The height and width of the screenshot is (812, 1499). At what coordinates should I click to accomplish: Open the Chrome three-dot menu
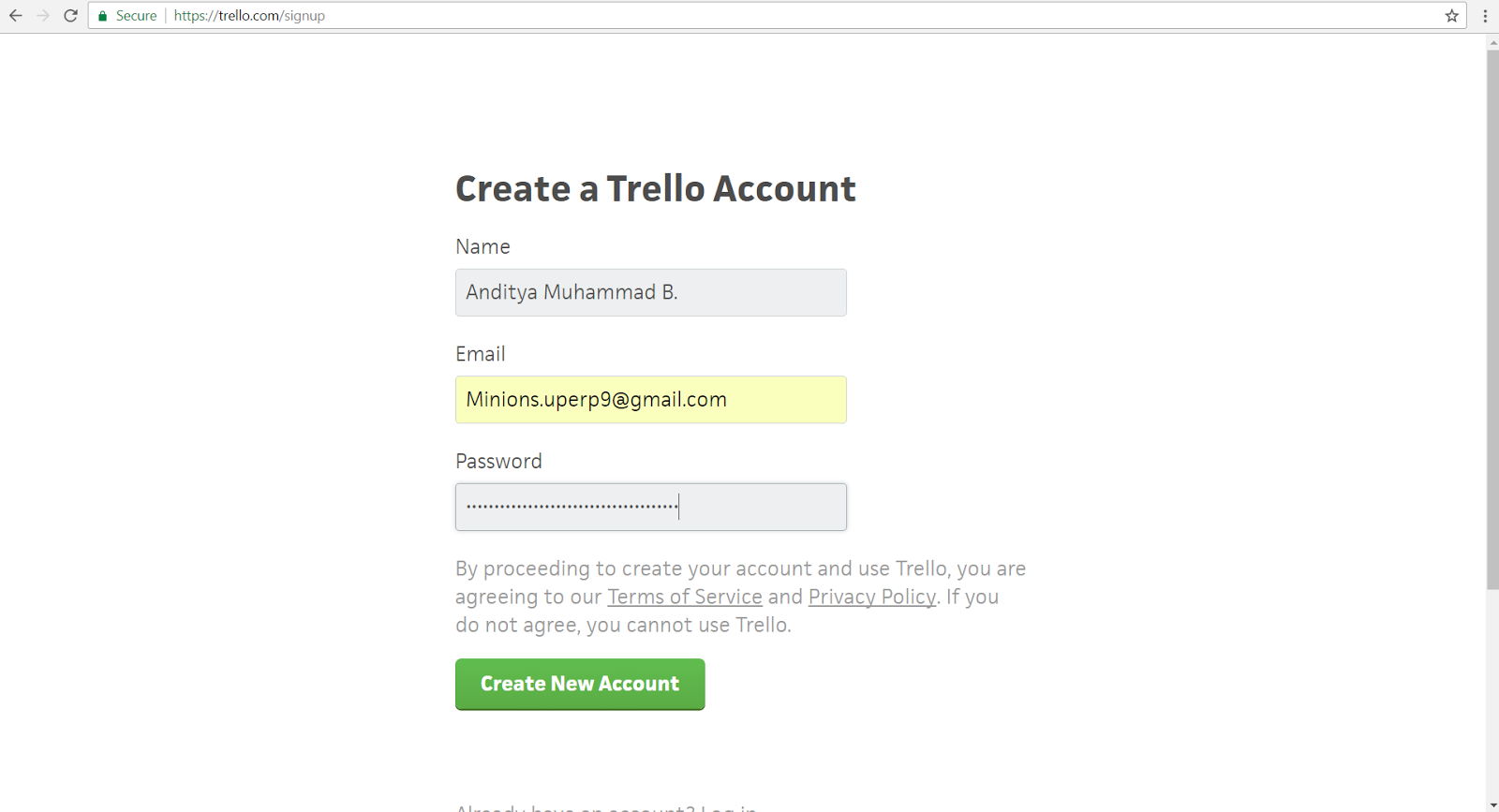1485,16
